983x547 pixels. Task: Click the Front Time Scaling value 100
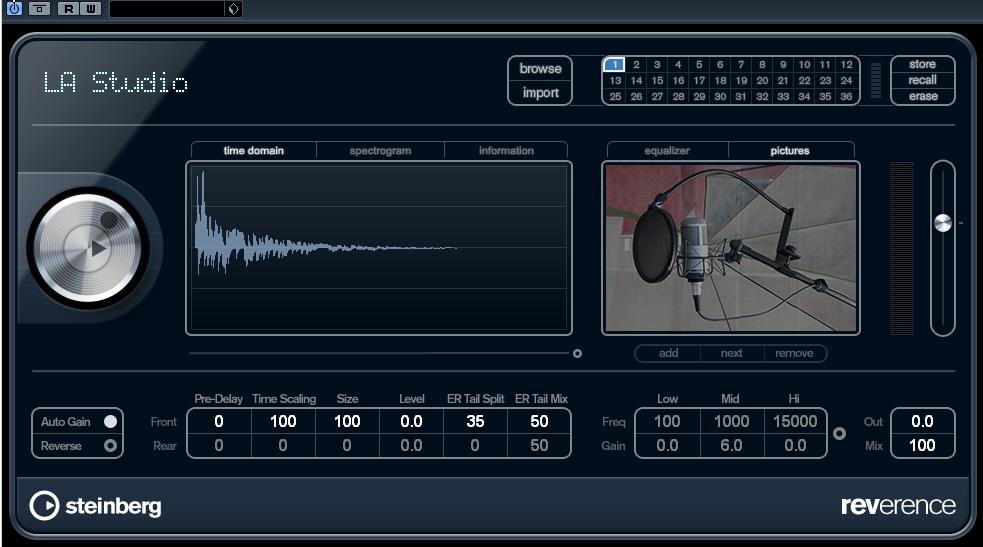click(x=283, y=422)
